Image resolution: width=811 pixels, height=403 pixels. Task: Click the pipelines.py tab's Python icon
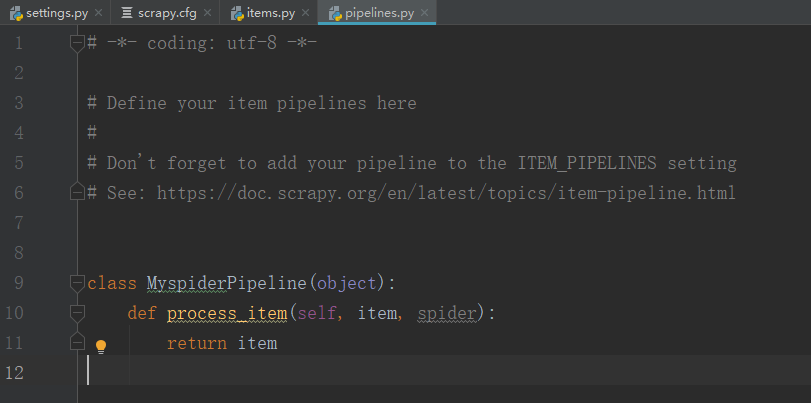[335, 13]
